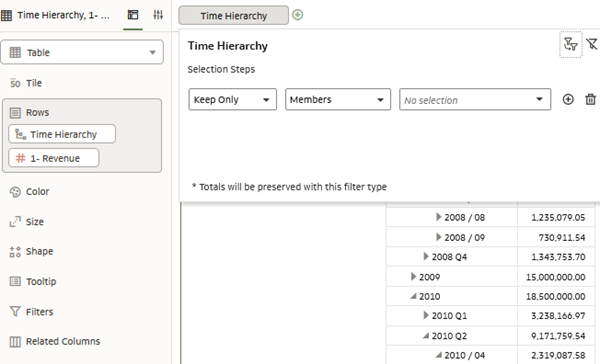Click the Related Columns icon
Viewport: 600px width, 364px height.
coord(15,341)
